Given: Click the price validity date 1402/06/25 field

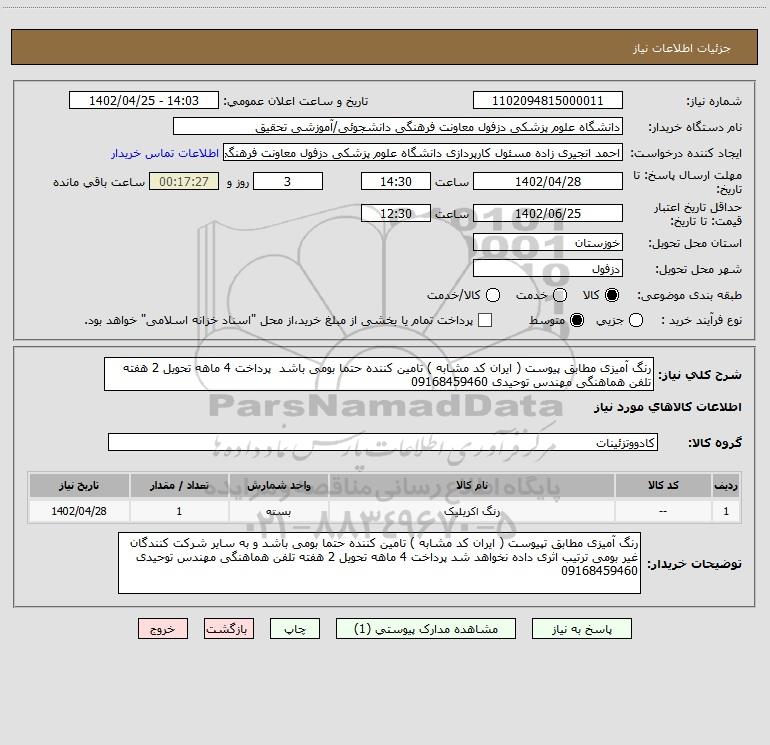Looking at the screenshot, I should point(548,213).
